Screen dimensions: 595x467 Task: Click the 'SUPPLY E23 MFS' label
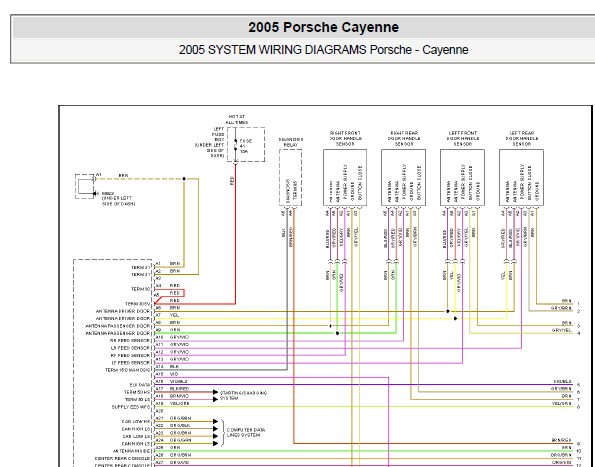131,407
